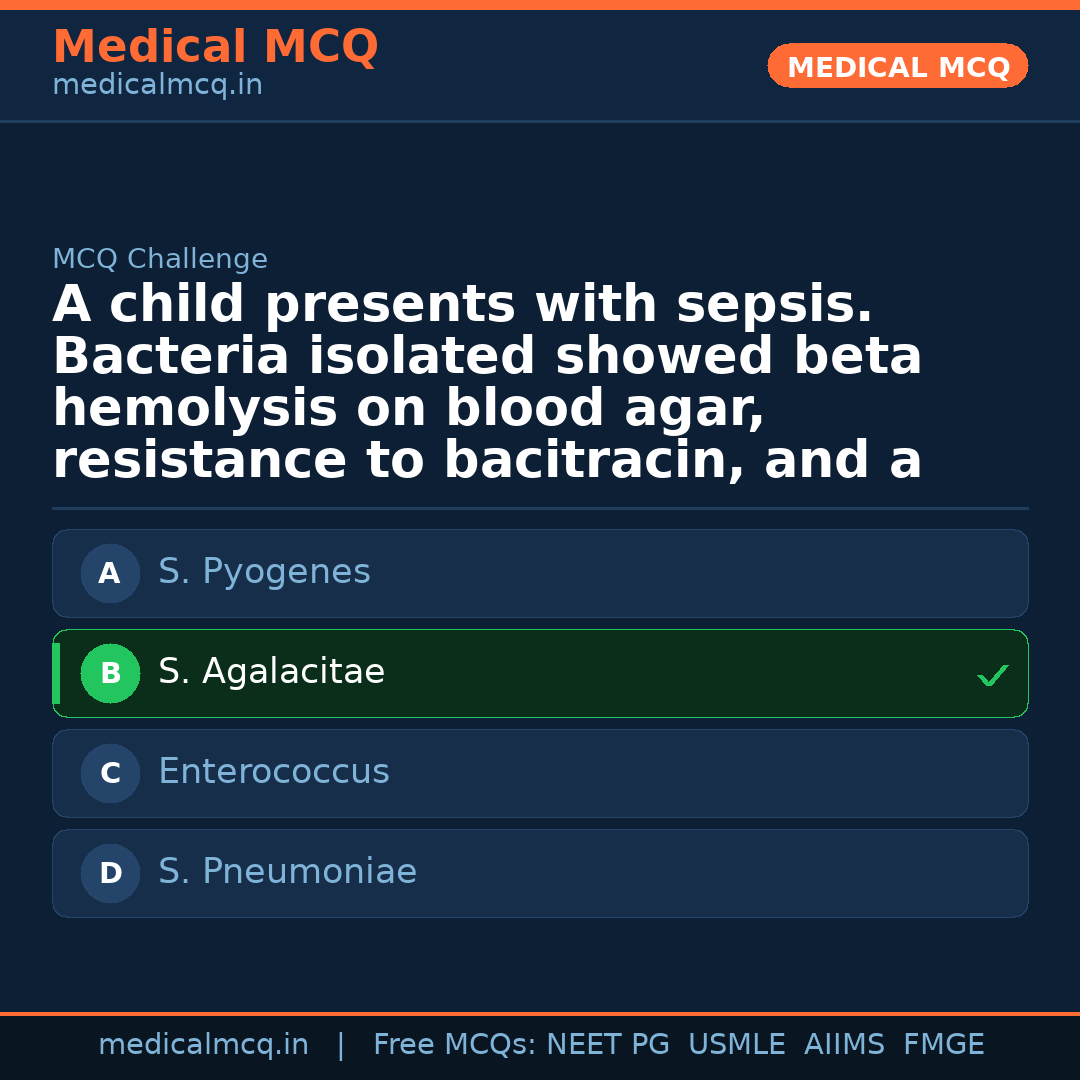This screenshot has width=1080, height=1080.
Task: Click AIIMS in the footer
Action: [x=844, y=1045]
